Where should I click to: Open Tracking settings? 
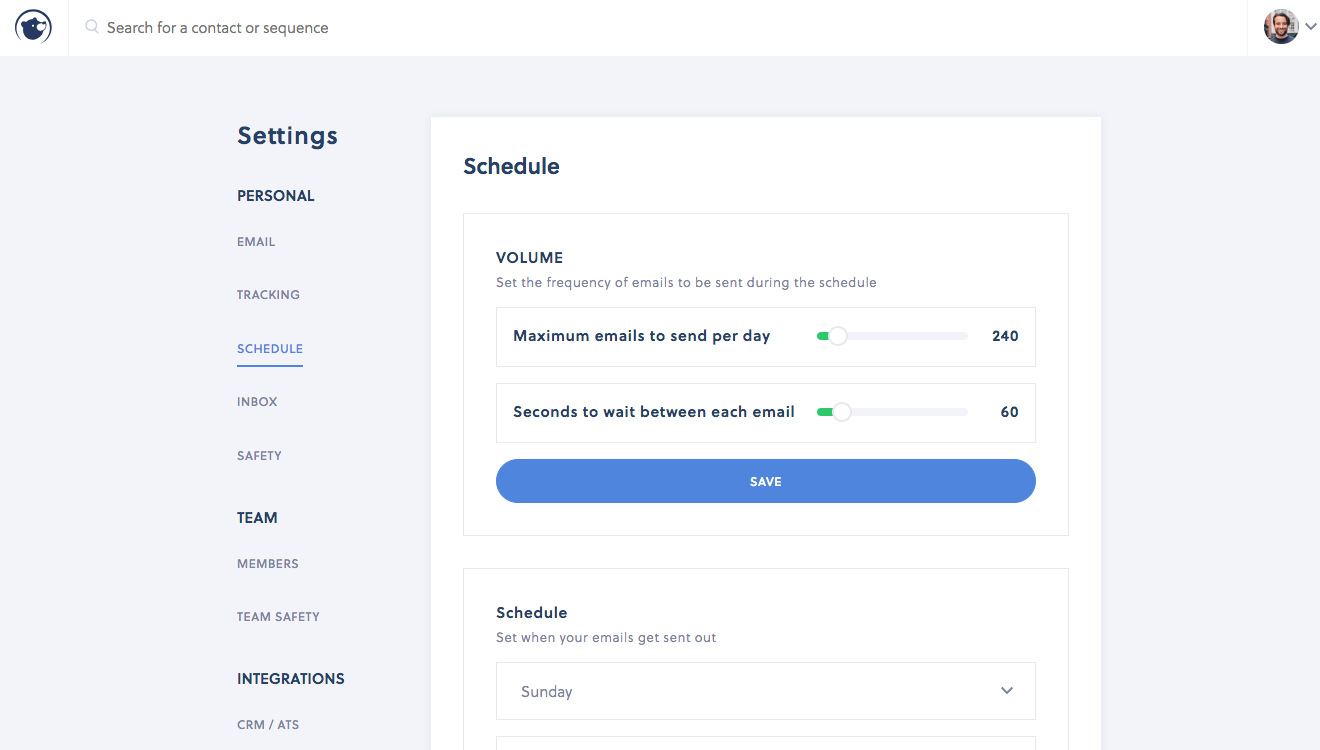[x=268, y=295]
